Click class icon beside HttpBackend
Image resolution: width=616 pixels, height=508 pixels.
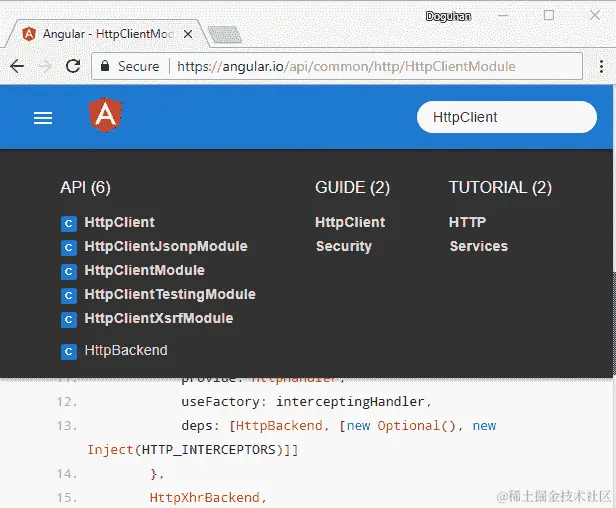69,352
